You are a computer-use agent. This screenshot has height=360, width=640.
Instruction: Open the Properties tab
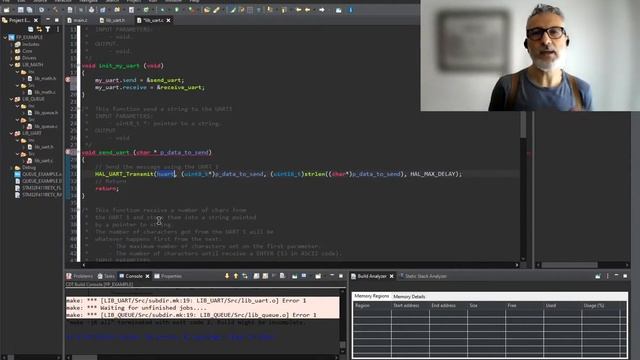pyautogui.click(x=168, y=276)
